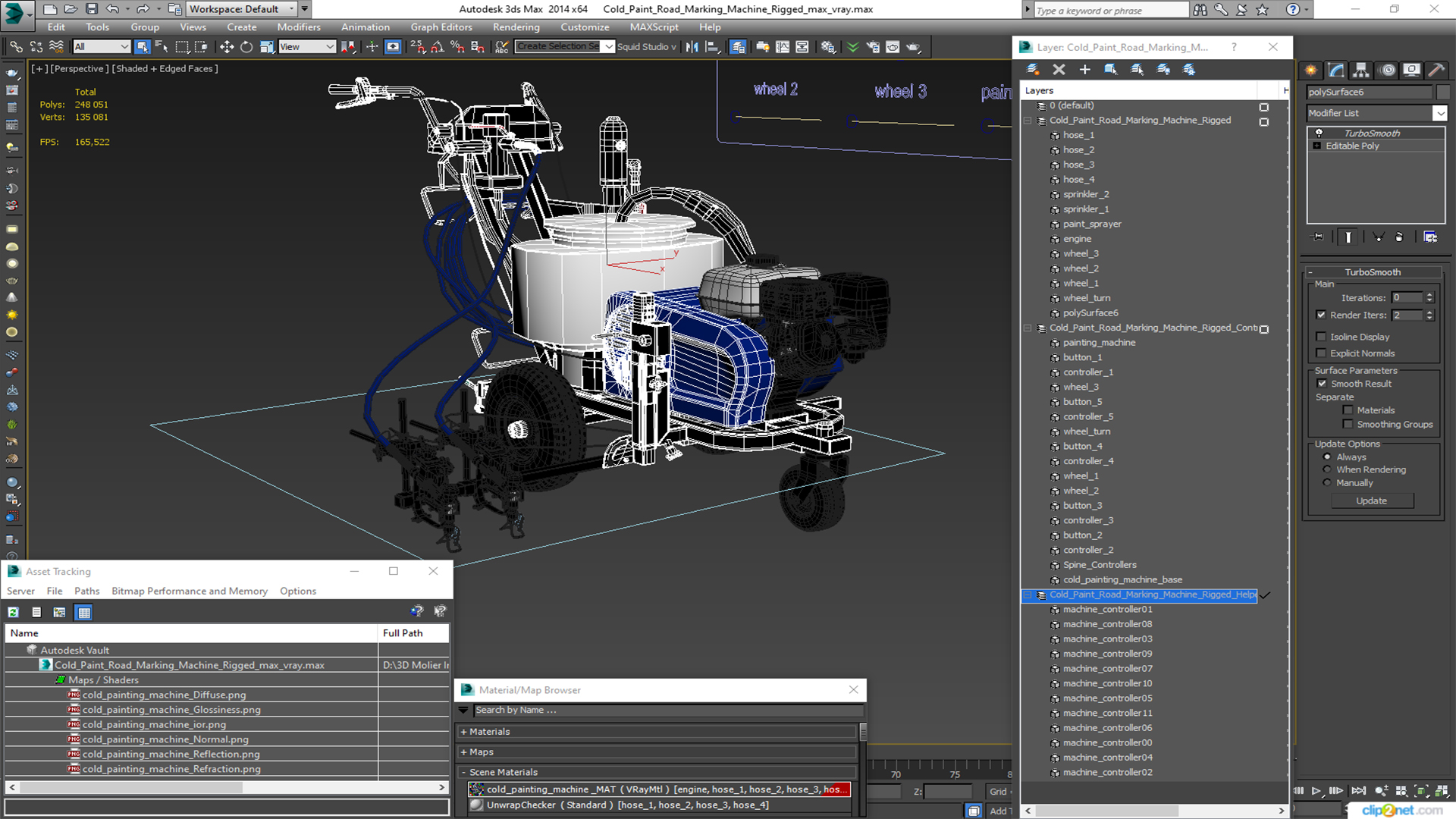
Task: Click the Pin Stack icon
Action: coord(1318,237)
